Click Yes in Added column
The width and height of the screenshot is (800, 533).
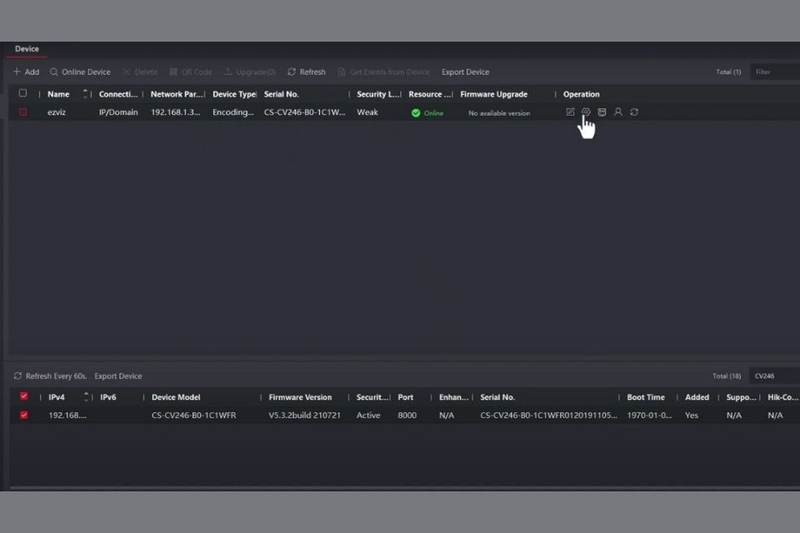(691, 415)
